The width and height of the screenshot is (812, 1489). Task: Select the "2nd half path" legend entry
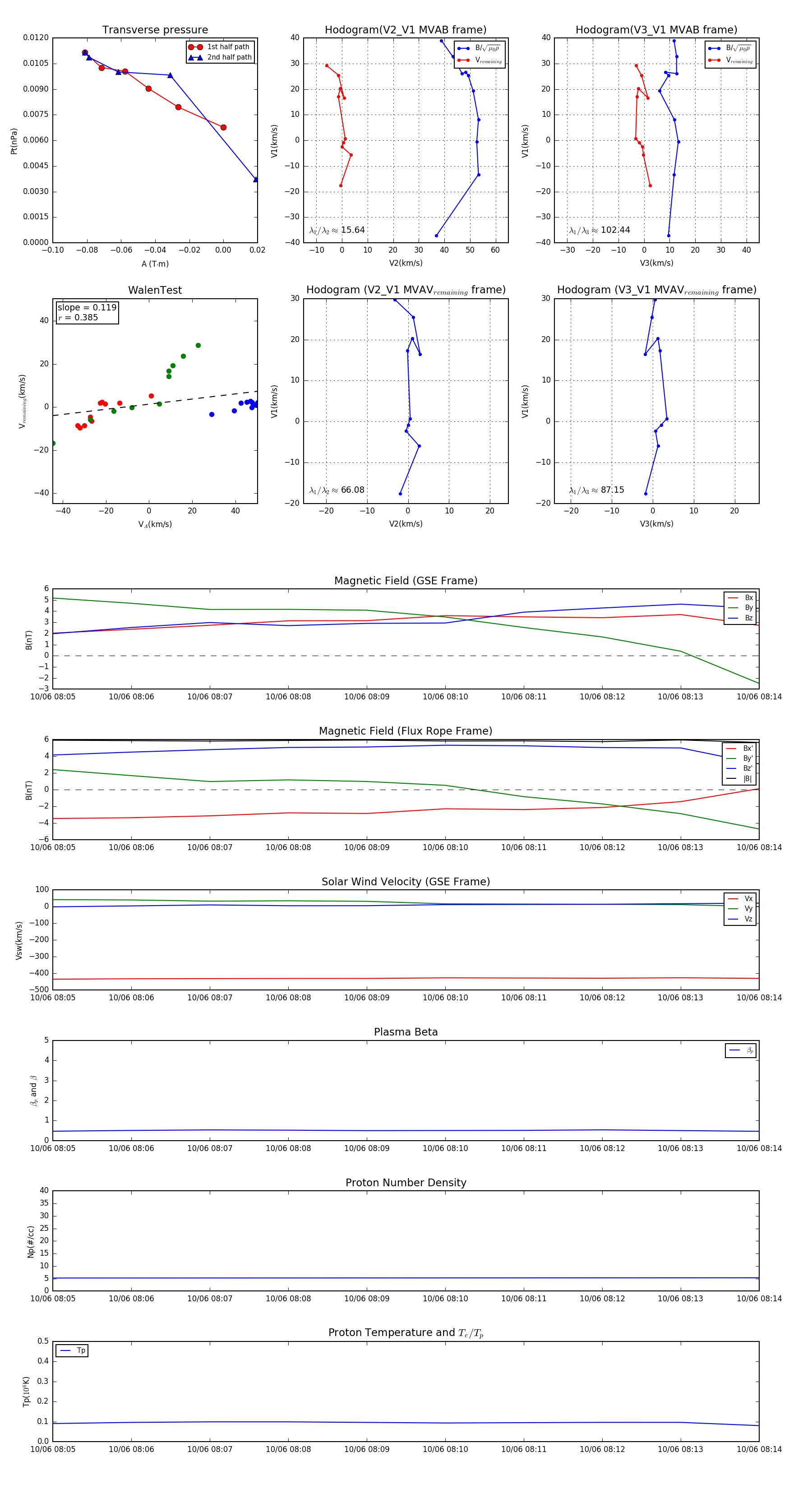click(220, 57)
